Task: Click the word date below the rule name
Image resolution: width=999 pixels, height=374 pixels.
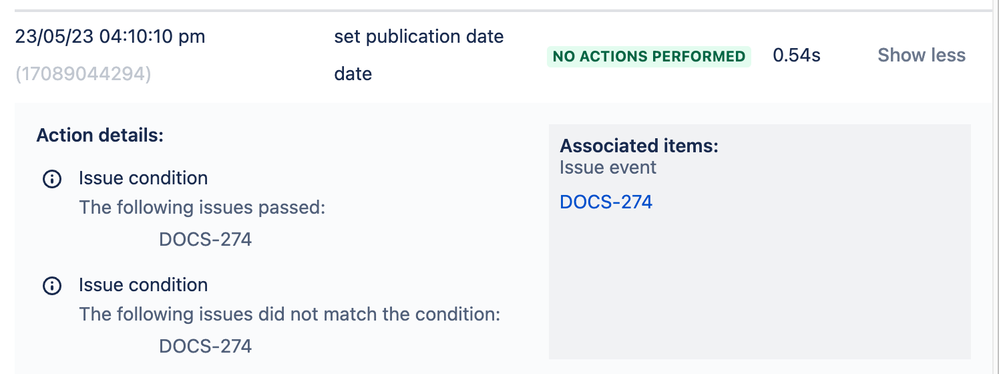Action: point(353,74)
